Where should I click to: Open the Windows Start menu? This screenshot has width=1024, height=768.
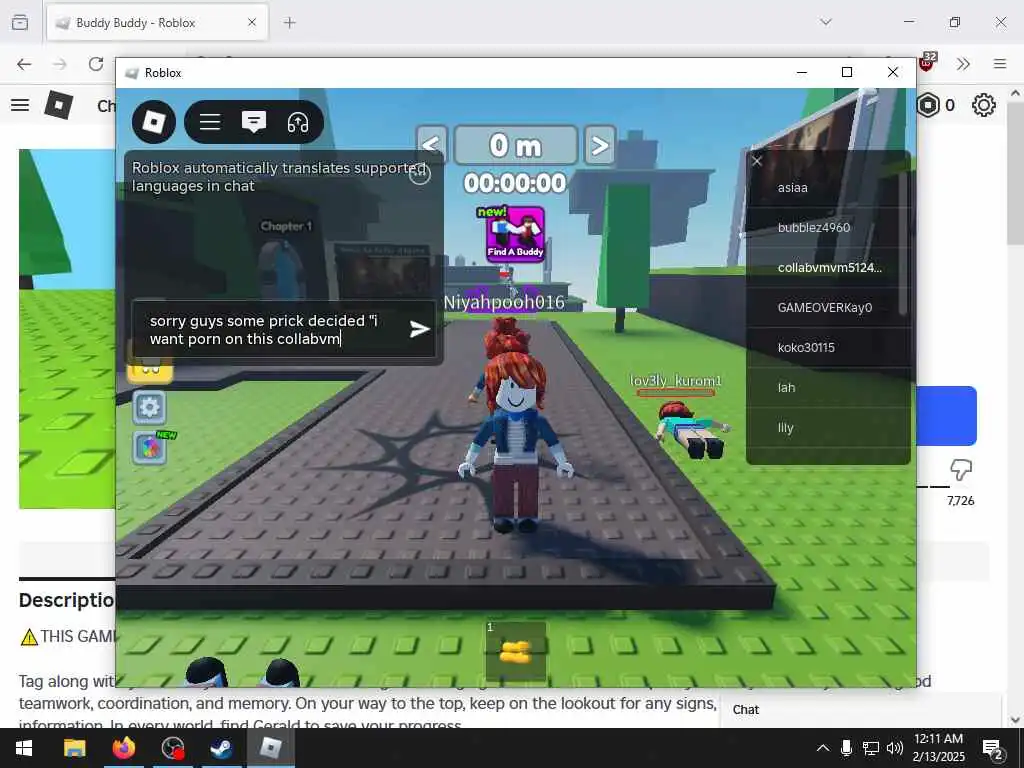coord(24,748)
